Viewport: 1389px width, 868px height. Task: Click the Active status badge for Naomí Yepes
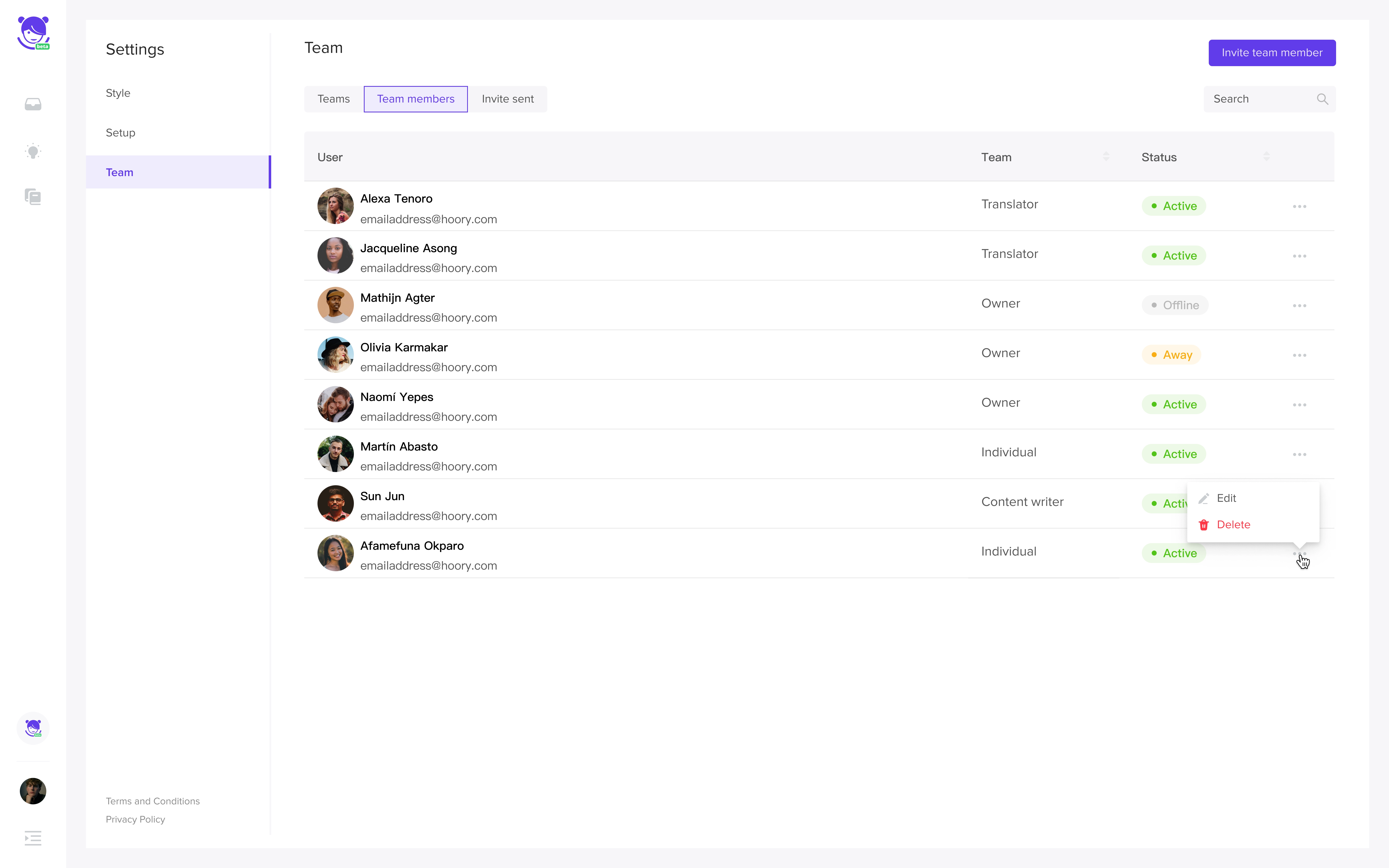pyautogui.click(x=1174, y=404)
